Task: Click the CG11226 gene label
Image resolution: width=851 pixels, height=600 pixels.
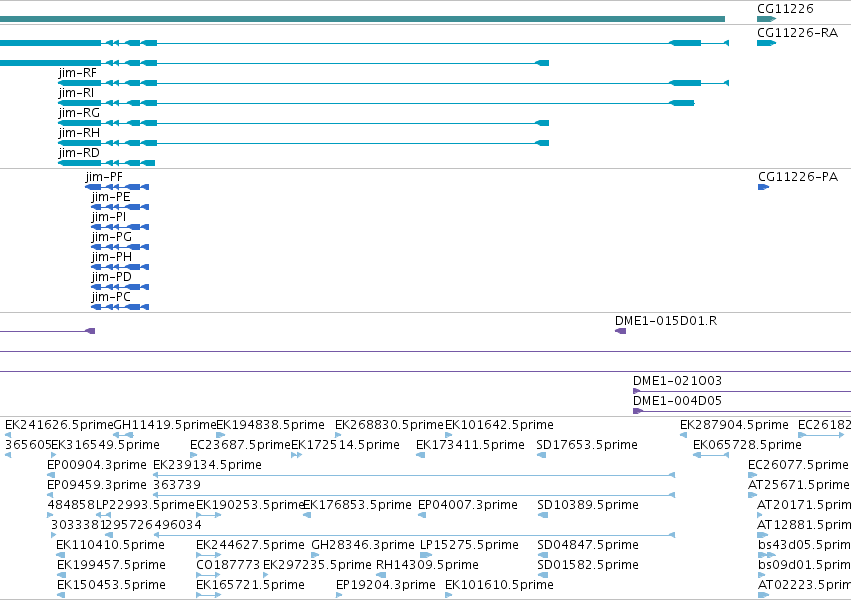Action: 785,9
